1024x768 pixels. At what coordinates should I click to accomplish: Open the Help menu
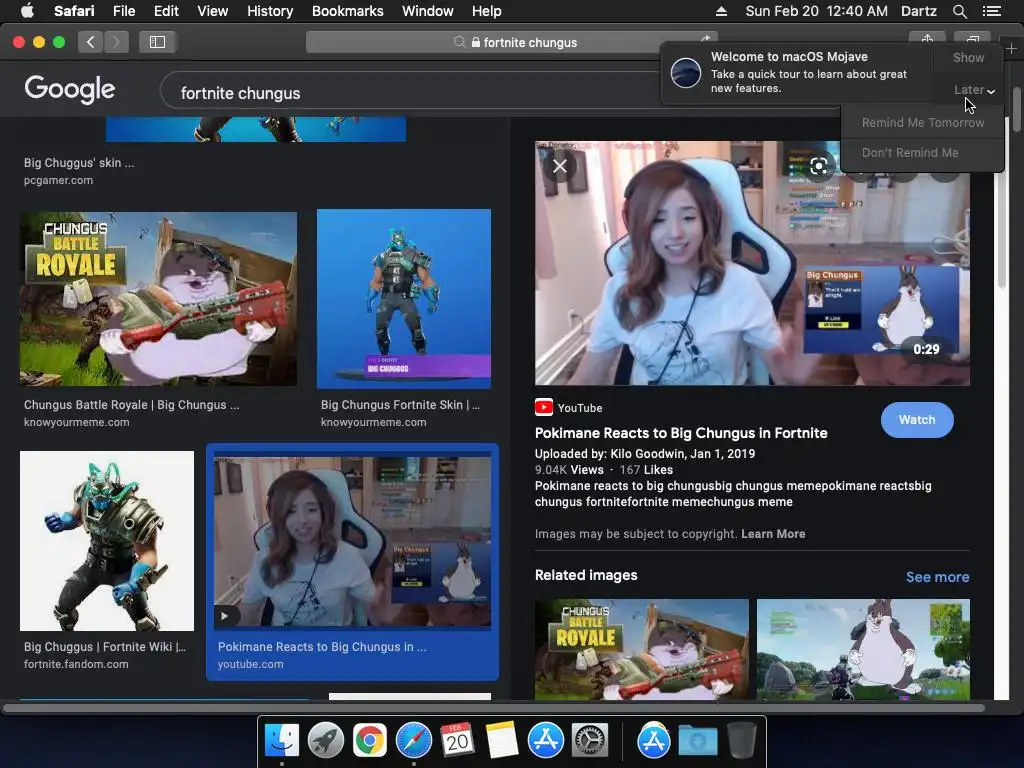point(487,11)
